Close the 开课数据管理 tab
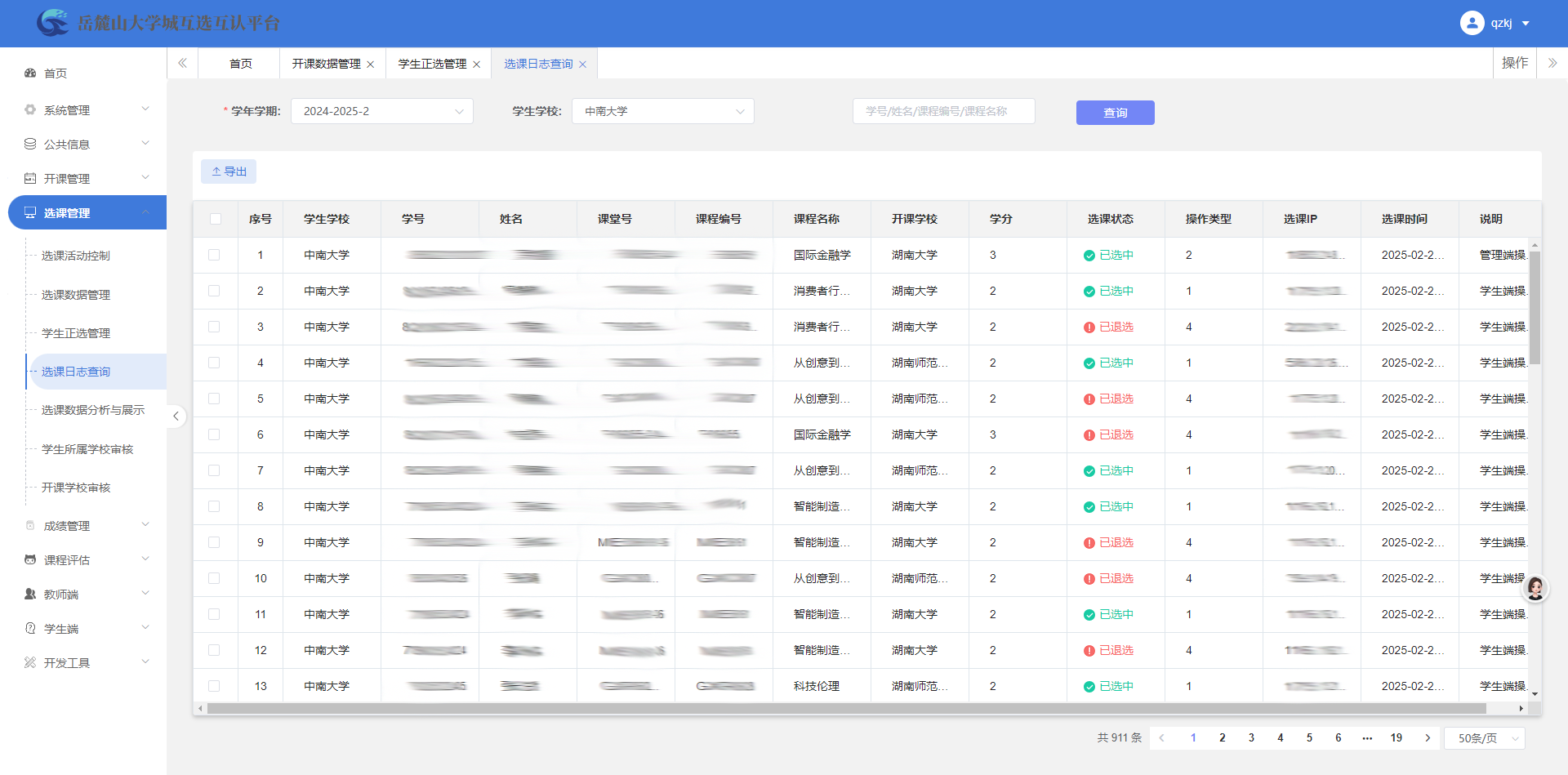 tap(370, 65)
